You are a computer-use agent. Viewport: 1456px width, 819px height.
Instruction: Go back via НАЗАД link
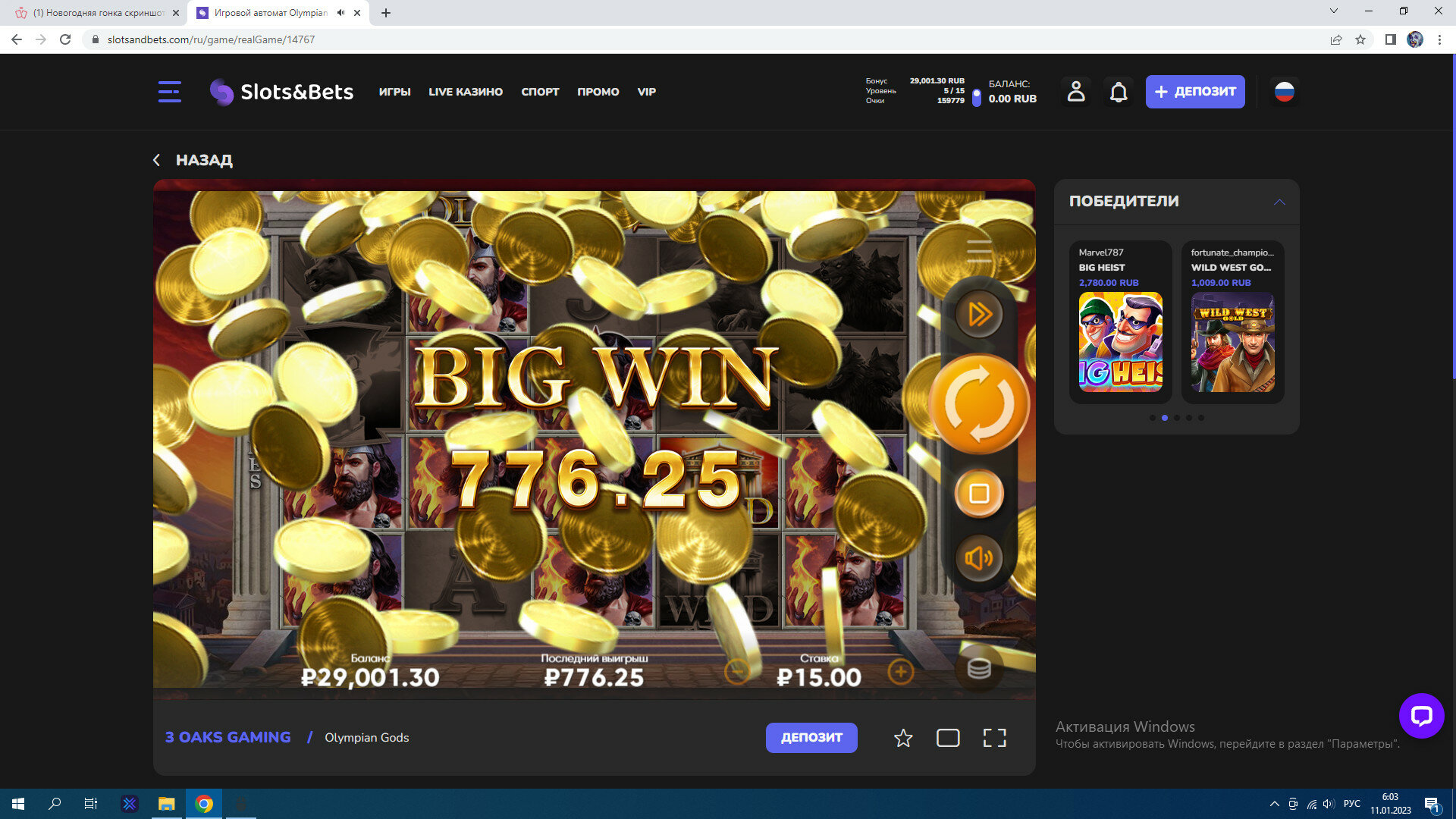(x=193, y=160)
